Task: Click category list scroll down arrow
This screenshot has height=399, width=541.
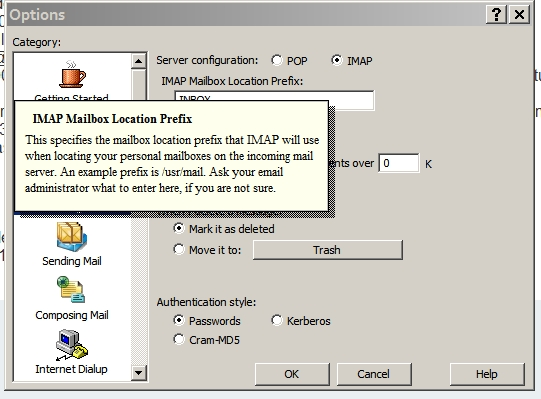Action: 139,373
